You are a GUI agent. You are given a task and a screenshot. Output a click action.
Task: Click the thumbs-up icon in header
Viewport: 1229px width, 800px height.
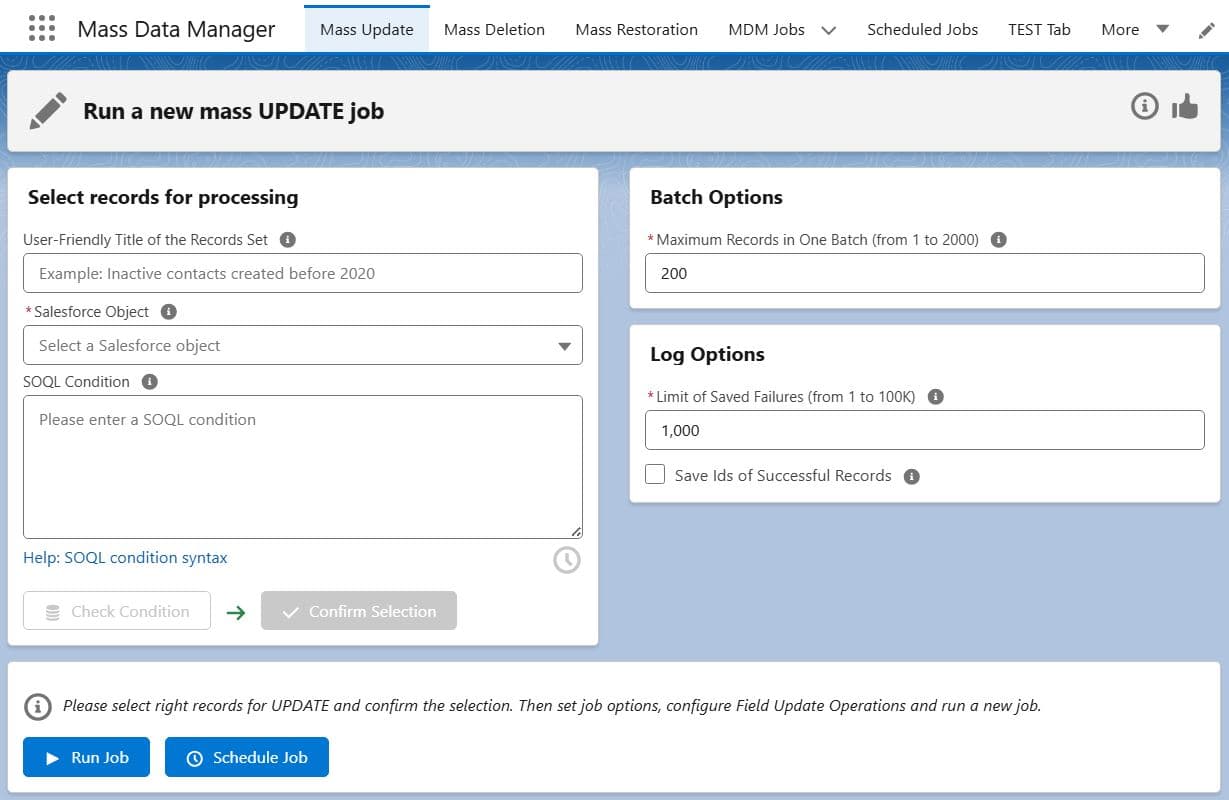click(x=1185, y=105)
